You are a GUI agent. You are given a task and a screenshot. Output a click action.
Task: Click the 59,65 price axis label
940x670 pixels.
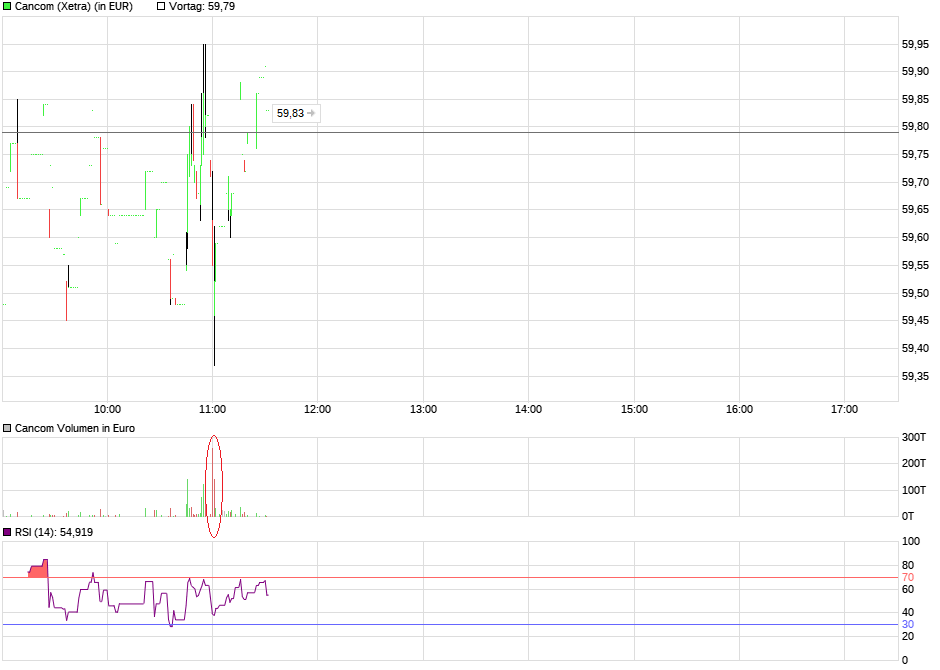pos(915,210)
